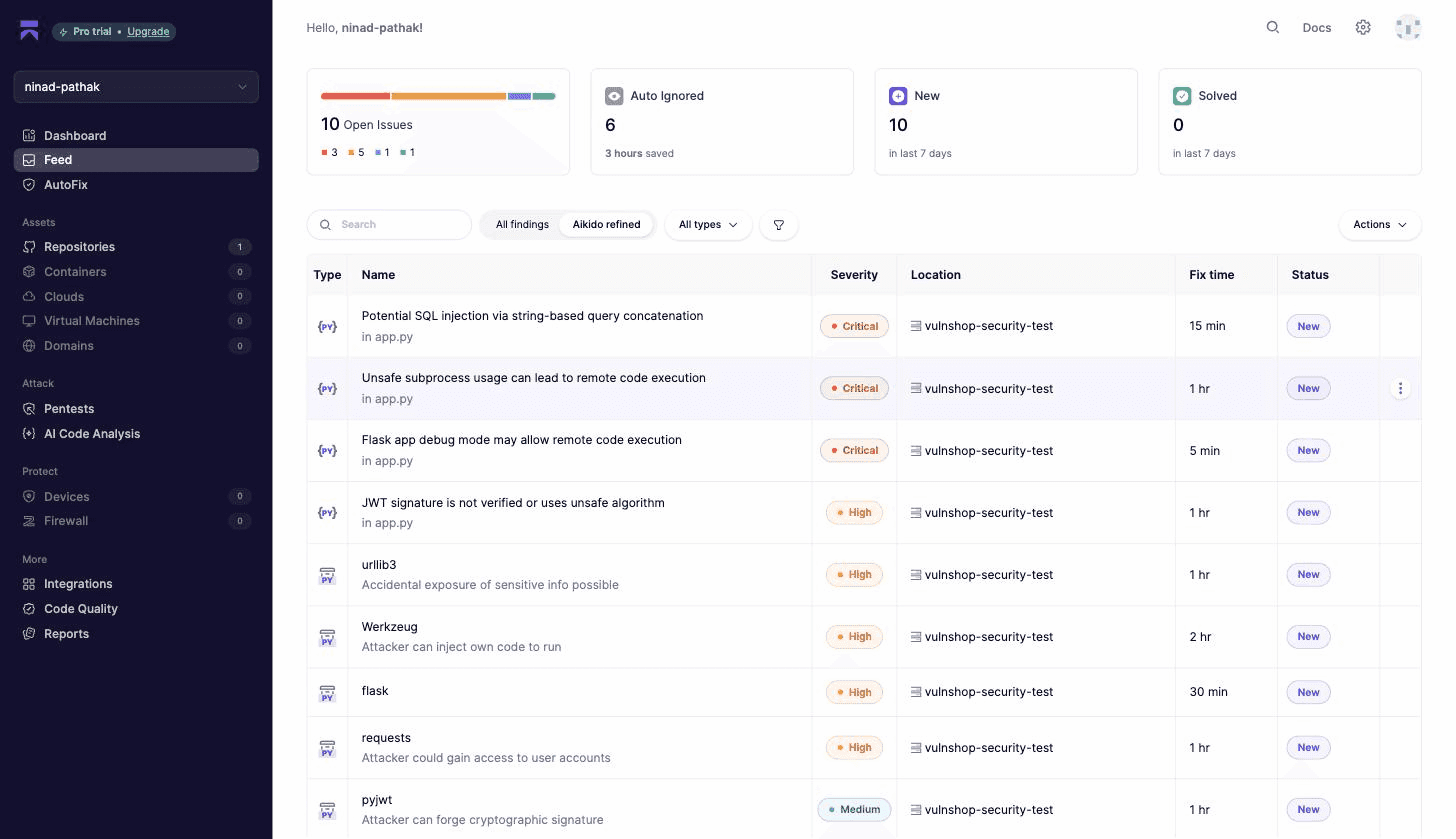Open Devices in sidebar
Image resolution: width=1456 pixels, height=839 pixels.
point(136,497)
